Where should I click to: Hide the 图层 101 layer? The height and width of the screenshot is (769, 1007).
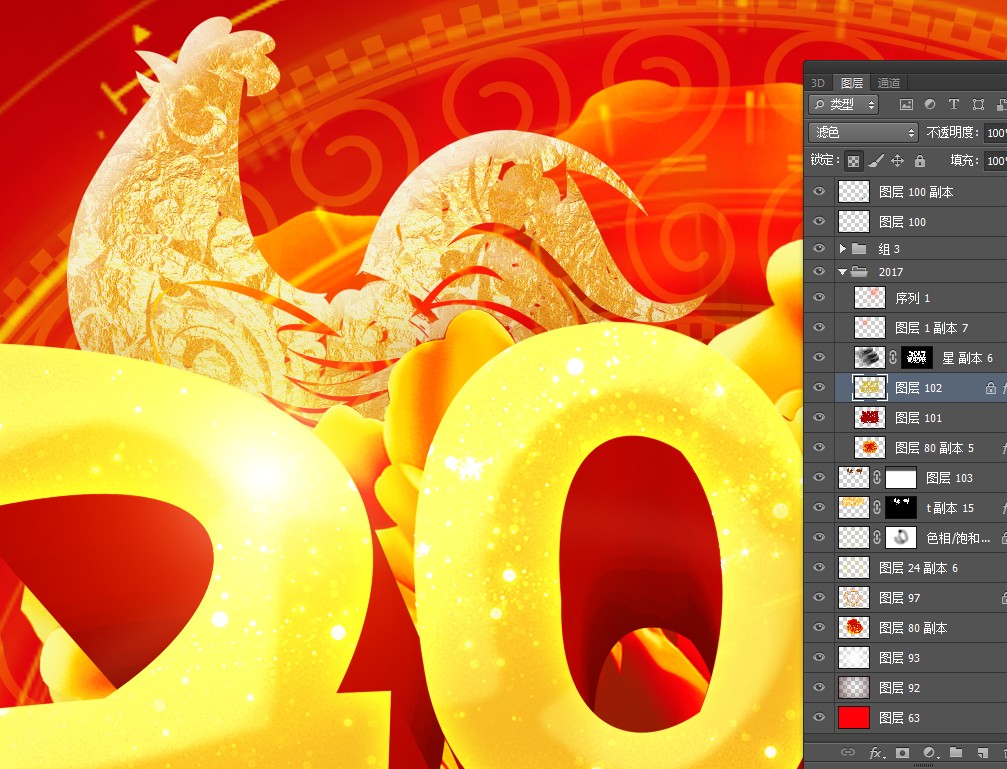point(819,418)
